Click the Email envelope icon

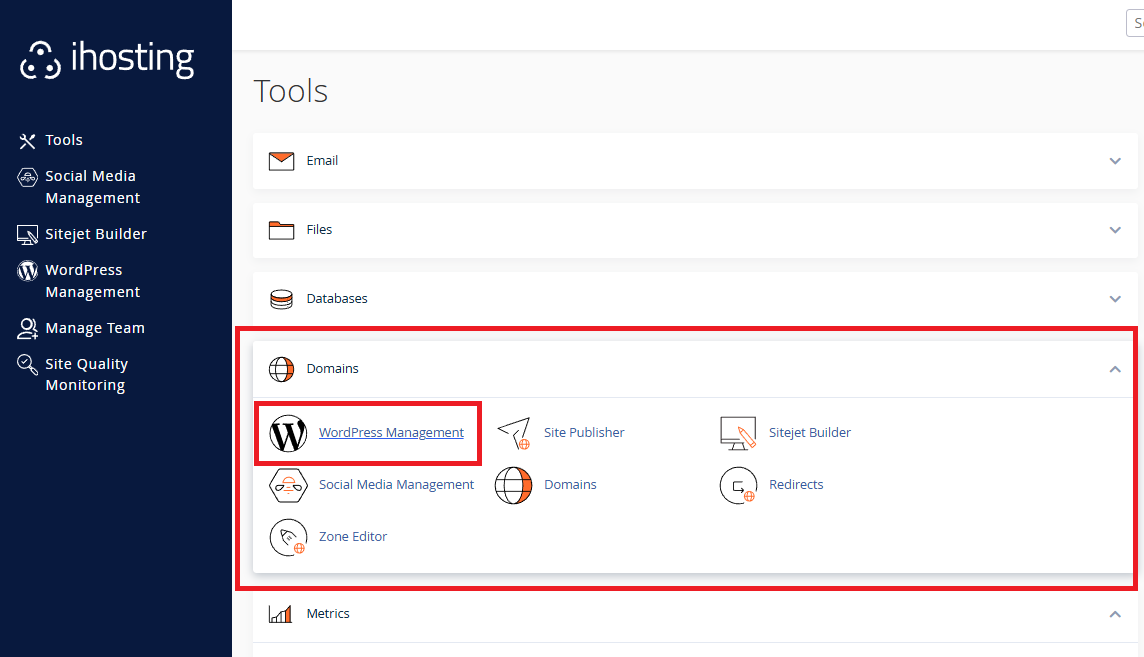click(282, 161)
